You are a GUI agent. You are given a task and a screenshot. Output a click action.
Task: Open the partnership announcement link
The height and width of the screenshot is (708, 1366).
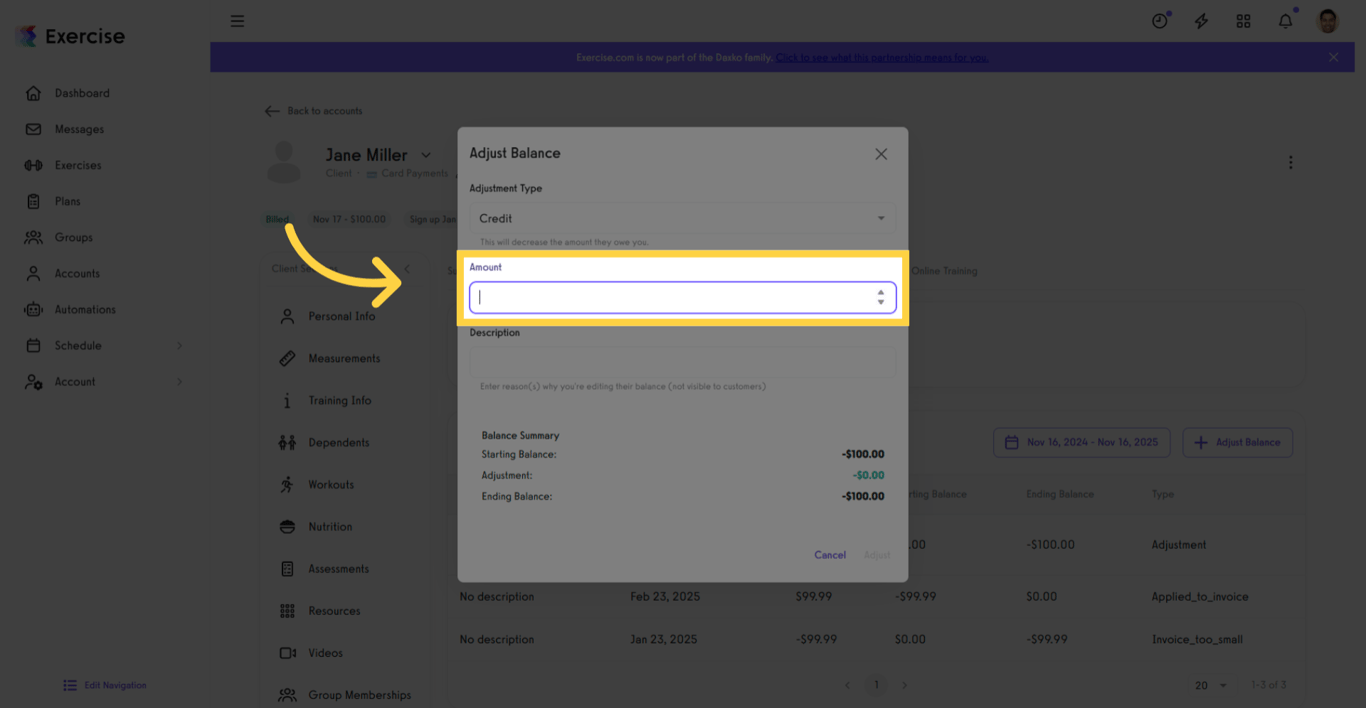pyautogui.click(x=881, y=57)
